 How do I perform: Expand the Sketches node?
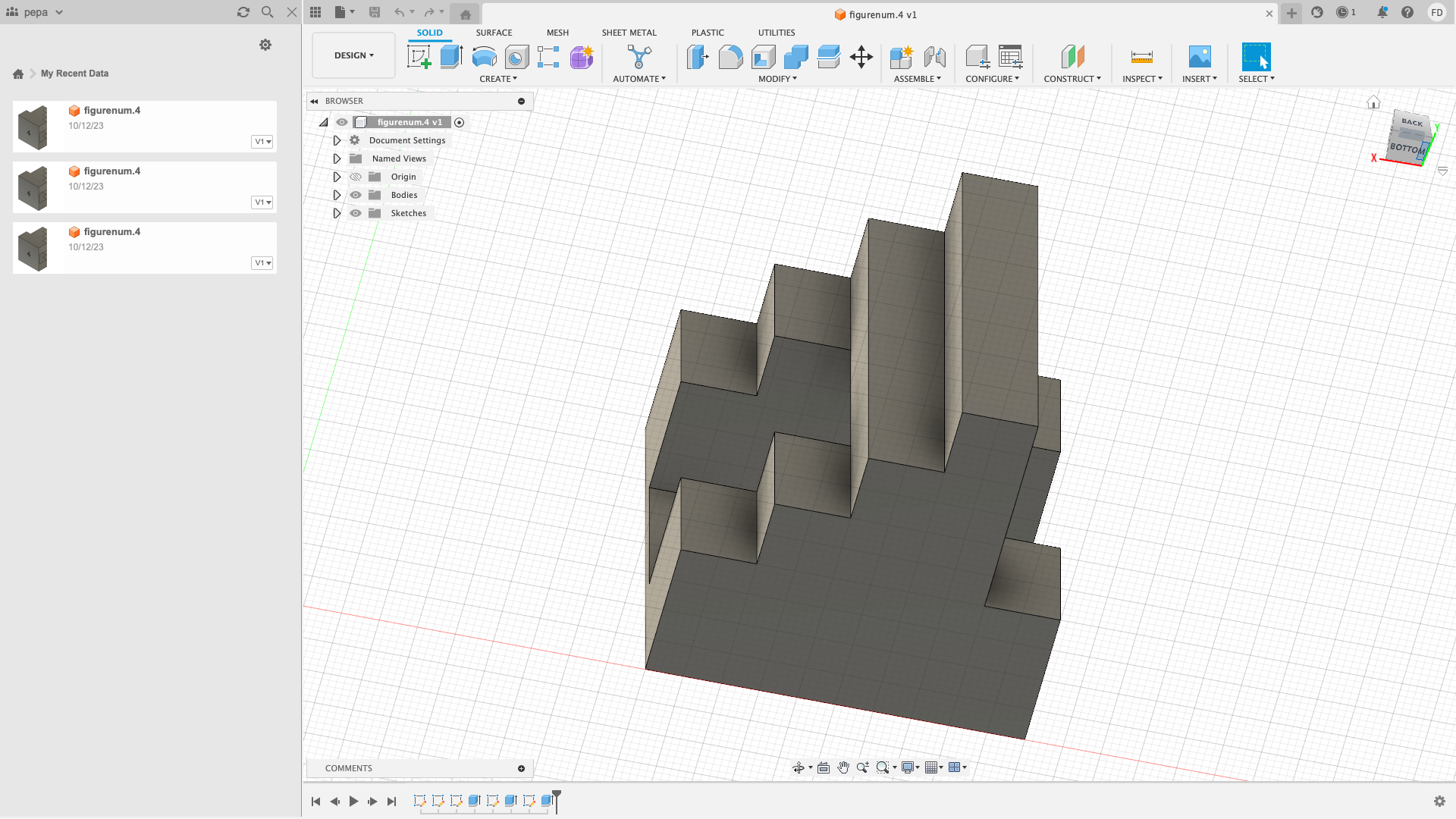coord(337,213)
